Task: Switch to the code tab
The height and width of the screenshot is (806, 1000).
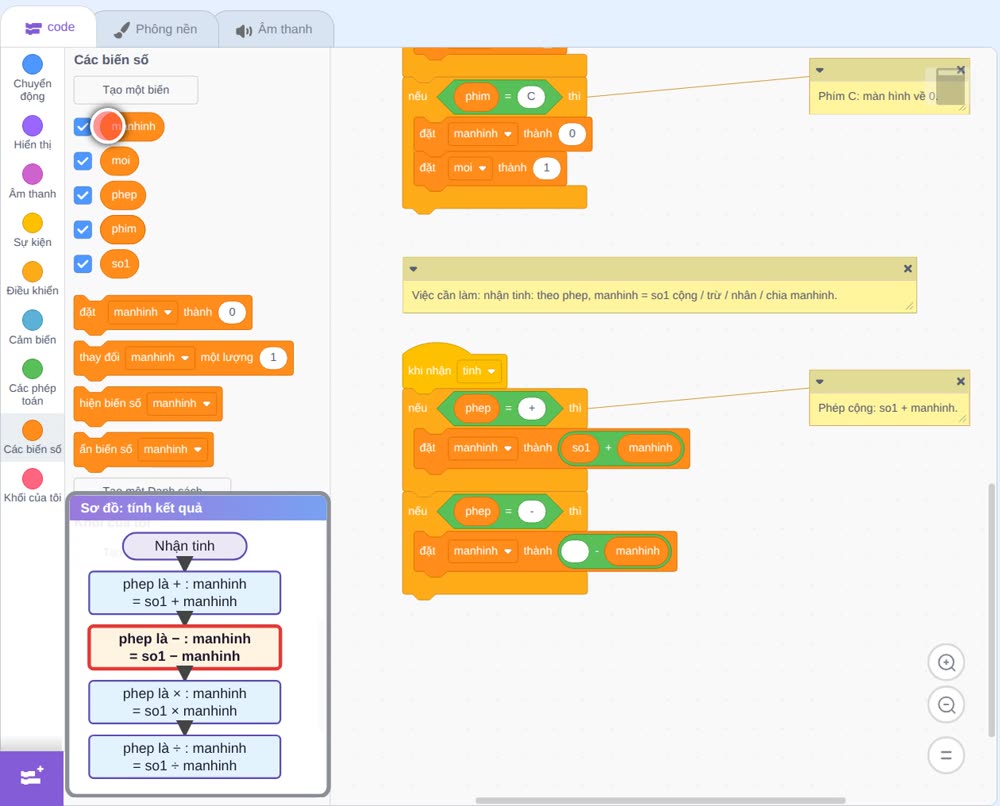Action: (x=50, y=27)
